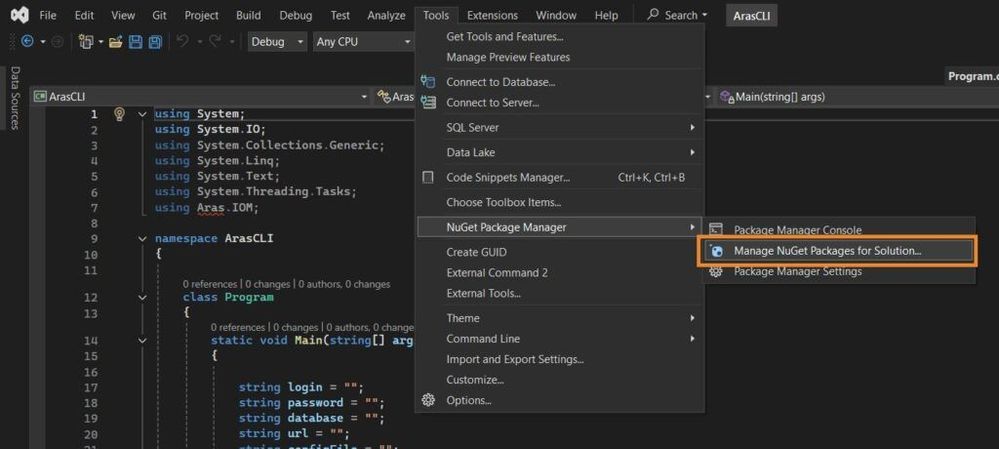
Task: Open the Any CPU platform dropdown
Action: [362, 42]
